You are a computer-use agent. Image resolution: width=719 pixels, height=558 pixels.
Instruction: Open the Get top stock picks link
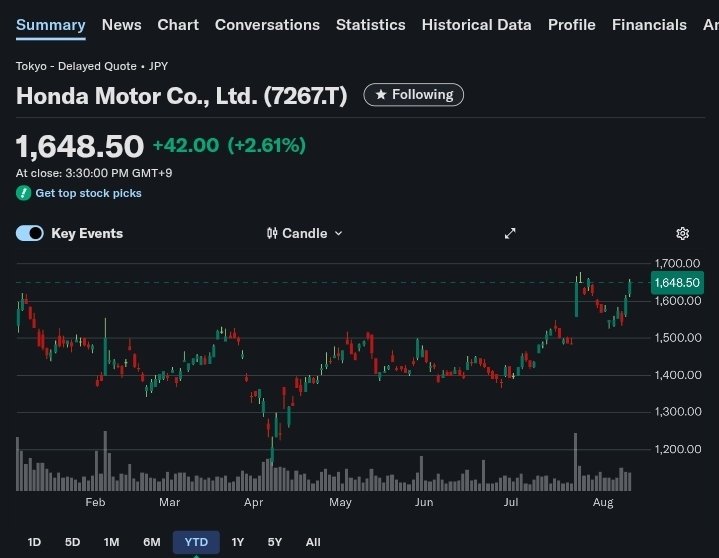point(88,193)
